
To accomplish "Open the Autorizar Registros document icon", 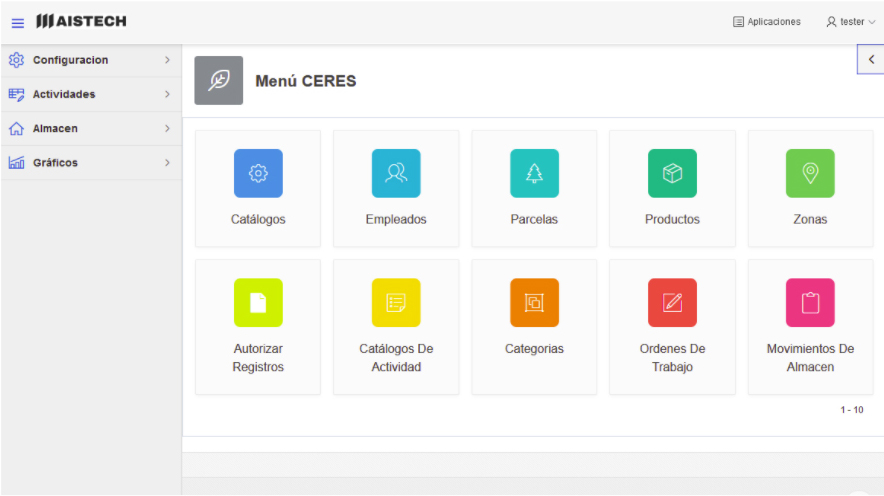I will coord(258,303).
